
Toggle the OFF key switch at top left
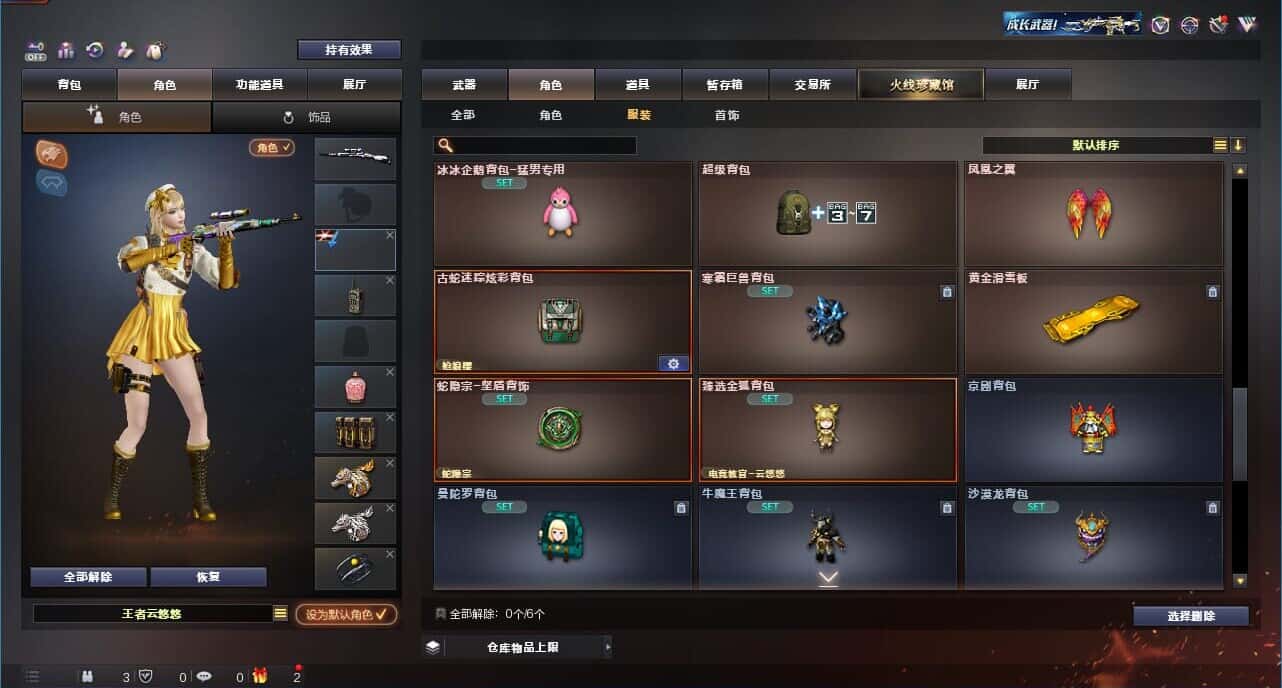click(36, 50)
